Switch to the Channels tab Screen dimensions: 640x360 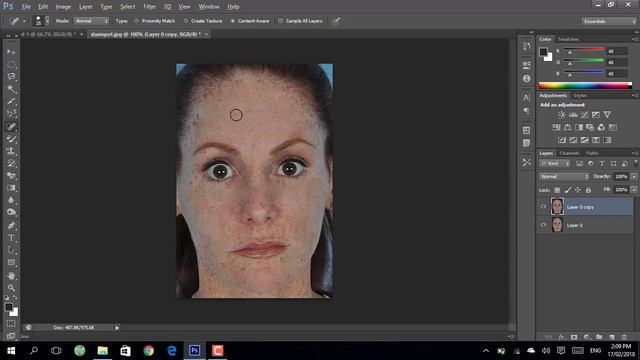tap(569, 153)
